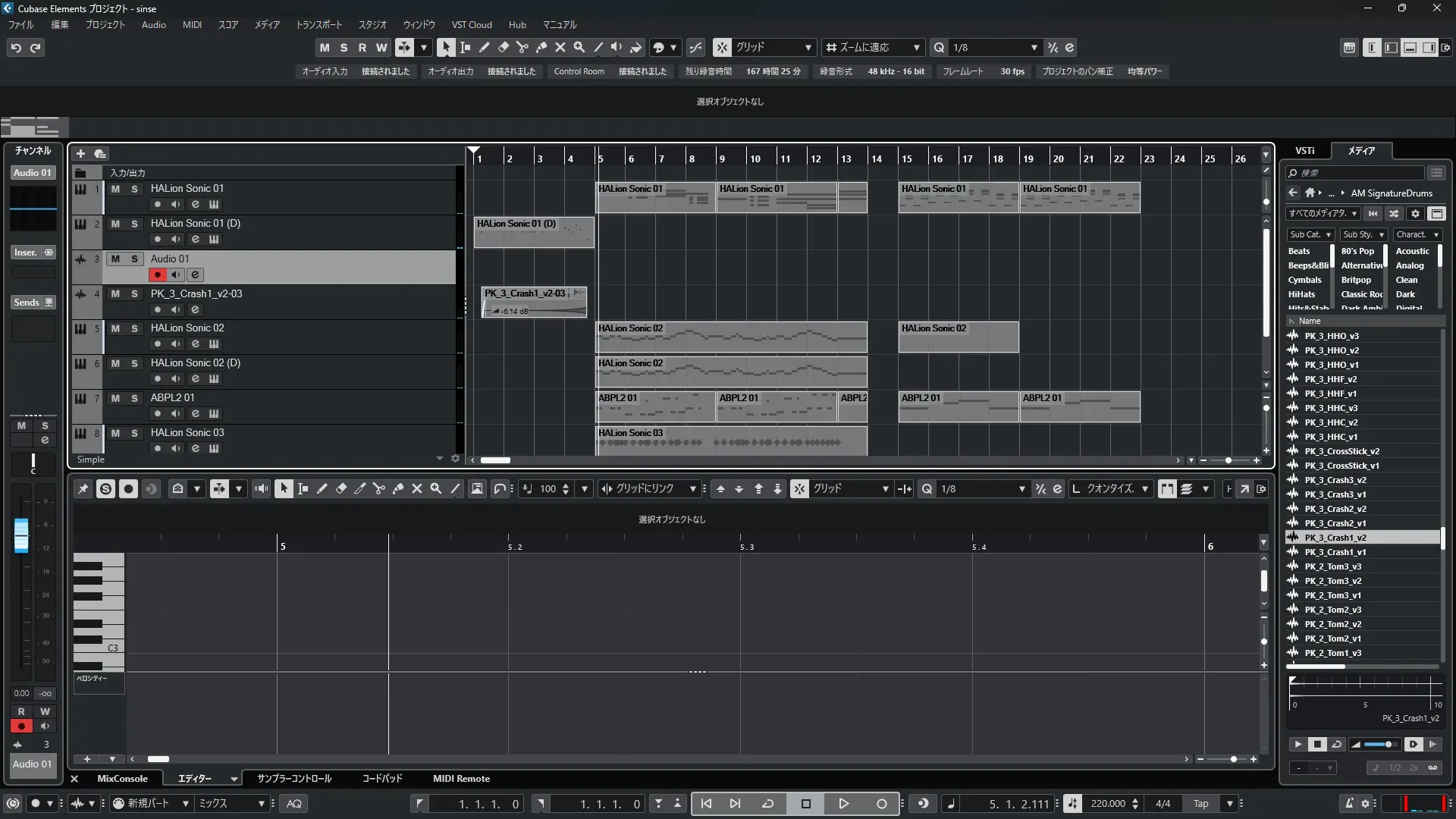Select the Zoom magnifier tool in top toolbar
Screen dimensions: 1456x819
pyautogui.click(x=579, y=47)
